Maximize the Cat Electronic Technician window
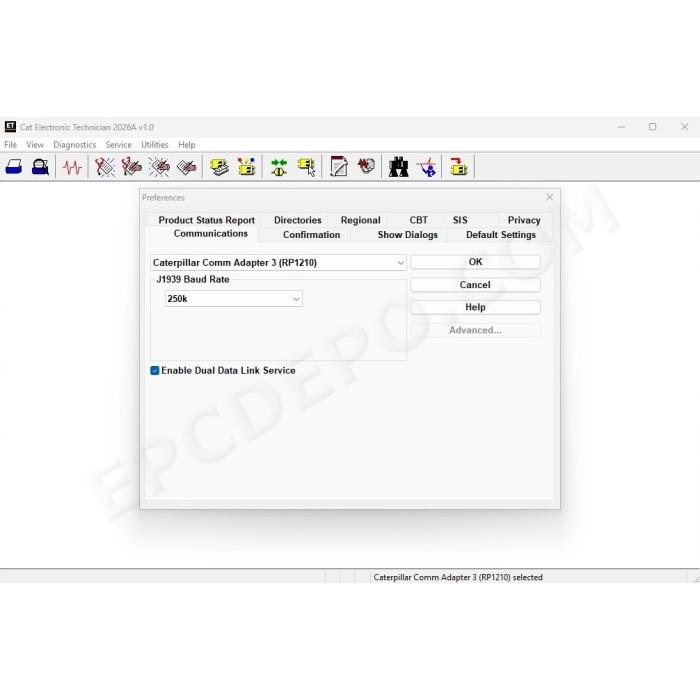 coord(652,127)
